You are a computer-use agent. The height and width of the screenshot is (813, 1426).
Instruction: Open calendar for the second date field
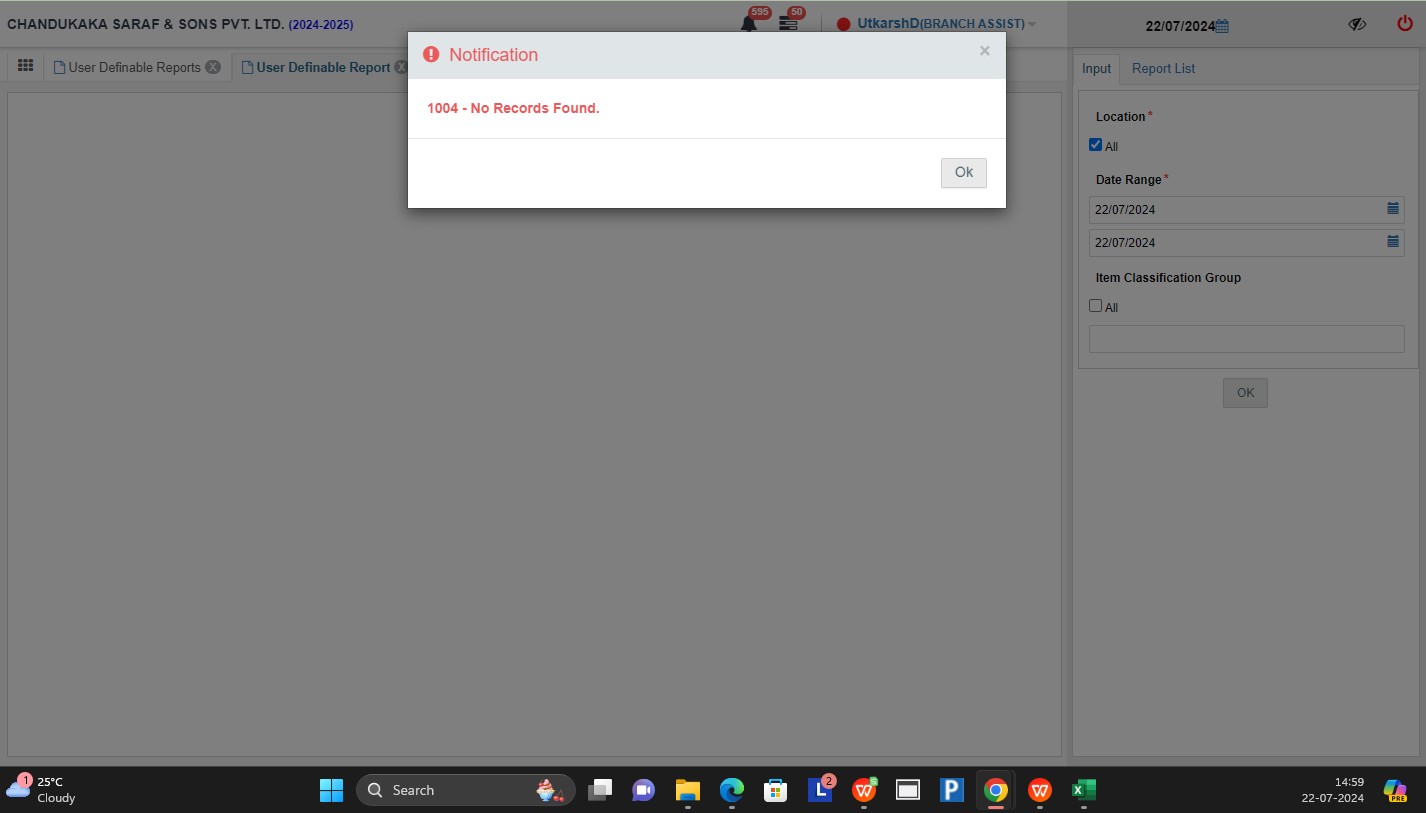click(x=1393, y=242)
